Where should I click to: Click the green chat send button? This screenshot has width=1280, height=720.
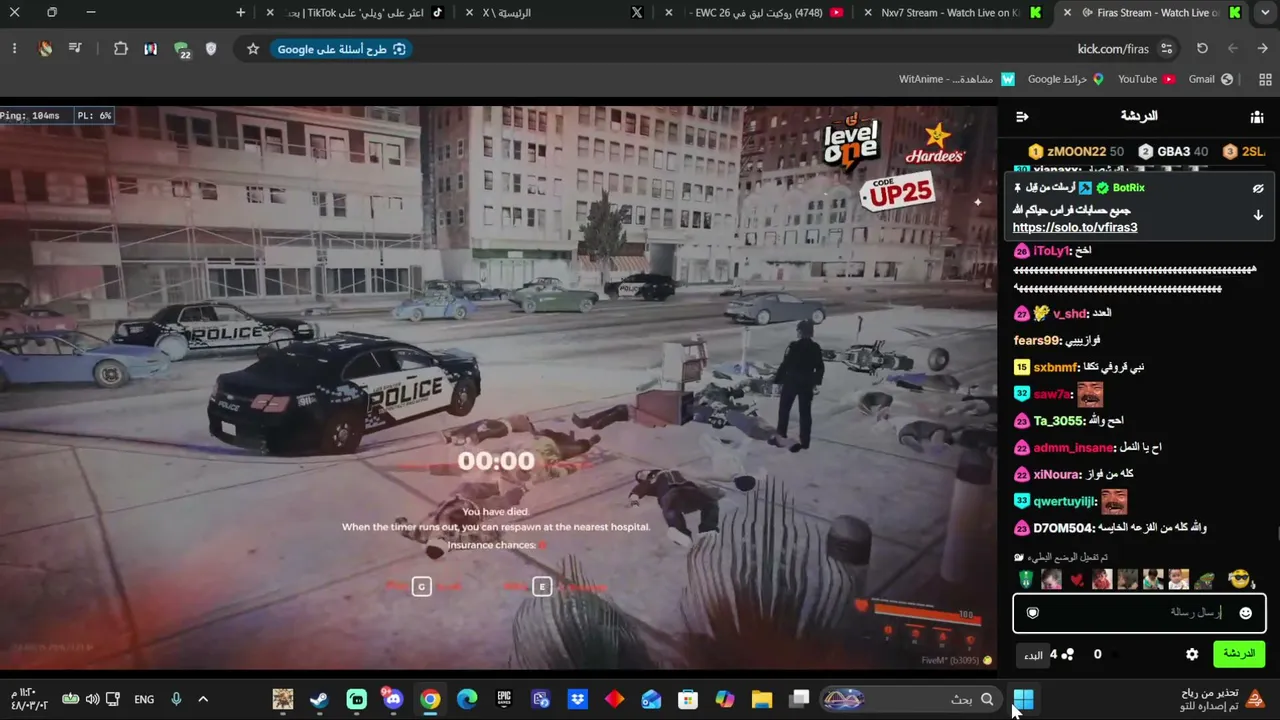pyautogui.click(x=1238, y=654)
